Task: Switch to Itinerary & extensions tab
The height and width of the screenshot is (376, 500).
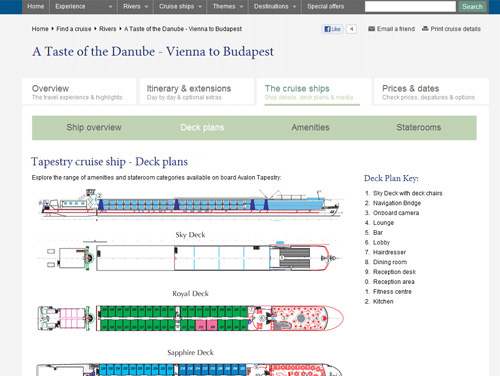Action: 197,92
